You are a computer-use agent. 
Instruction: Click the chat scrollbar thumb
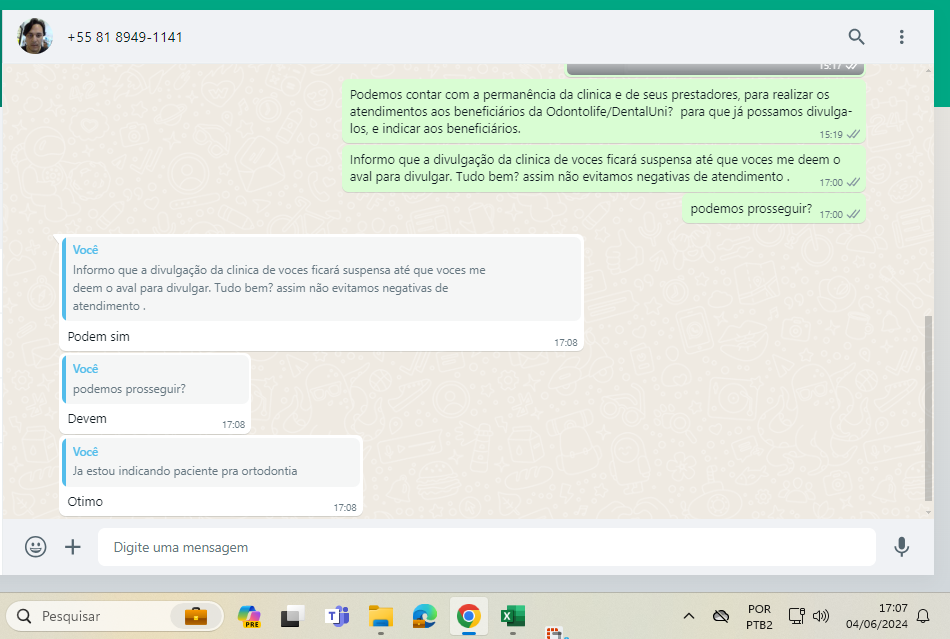tap(928, 408)
